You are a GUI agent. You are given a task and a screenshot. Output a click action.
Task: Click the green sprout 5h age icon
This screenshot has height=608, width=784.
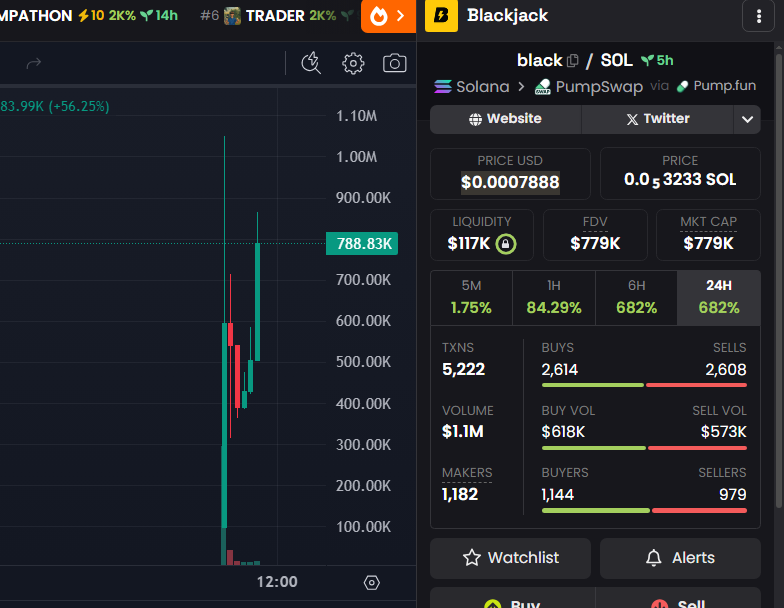tap(648, 60)
